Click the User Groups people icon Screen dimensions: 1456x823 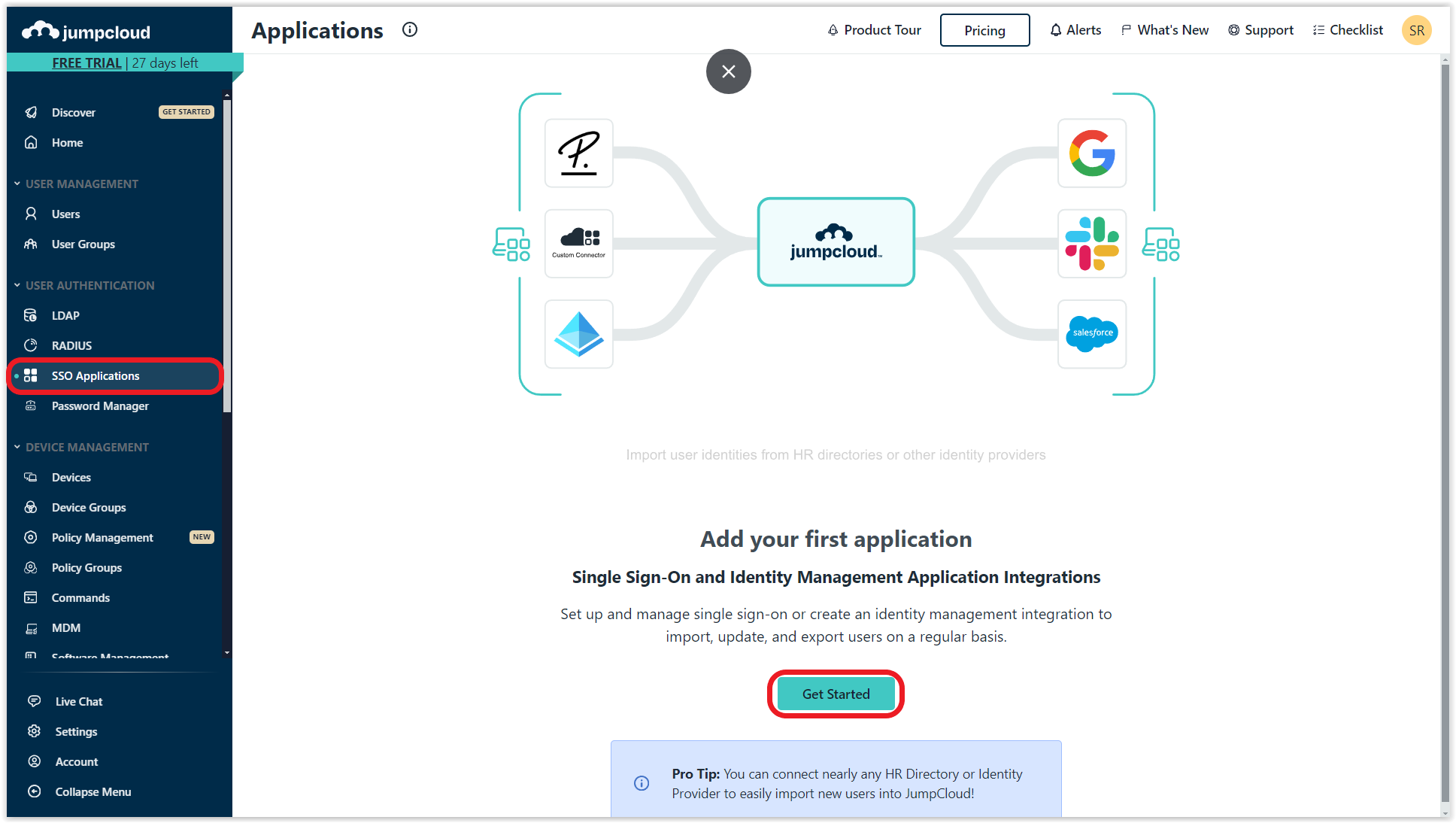(31, 244)
